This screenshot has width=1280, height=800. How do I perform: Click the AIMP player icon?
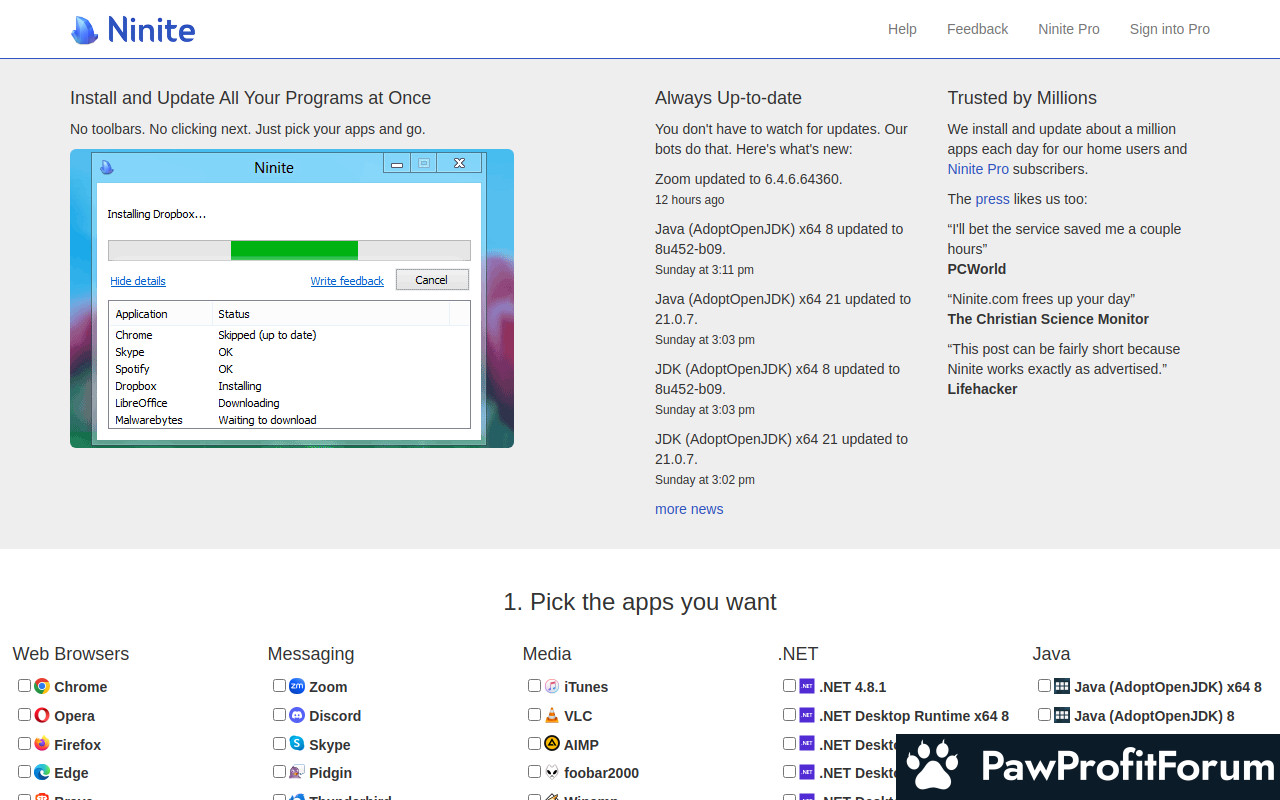(x=552, y=744)
